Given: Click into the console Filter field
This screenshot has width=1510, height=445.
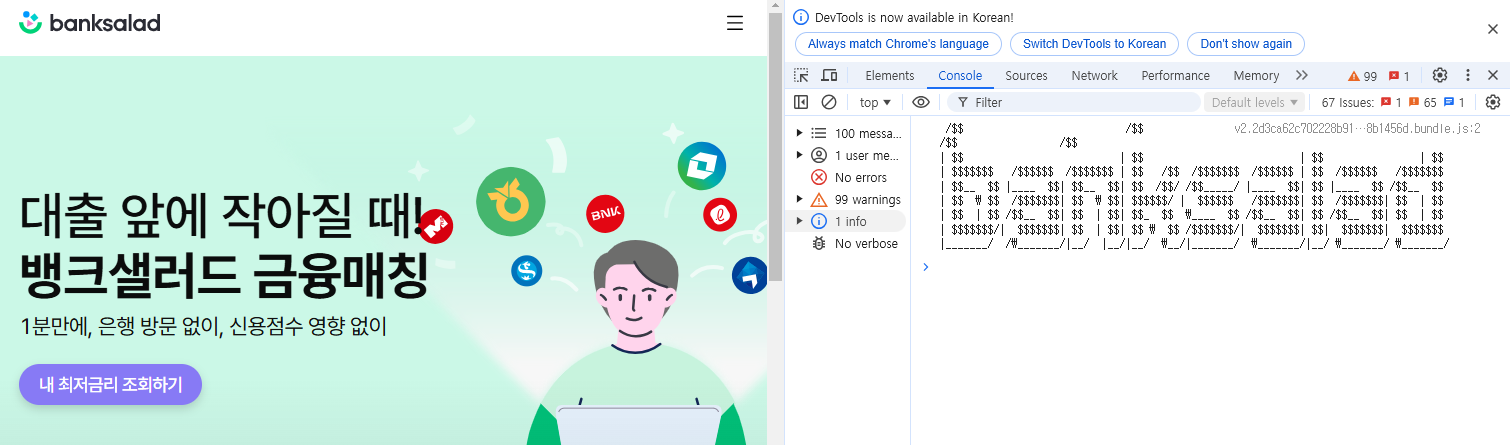Looking at the screenshot, I should point(1073,102).
